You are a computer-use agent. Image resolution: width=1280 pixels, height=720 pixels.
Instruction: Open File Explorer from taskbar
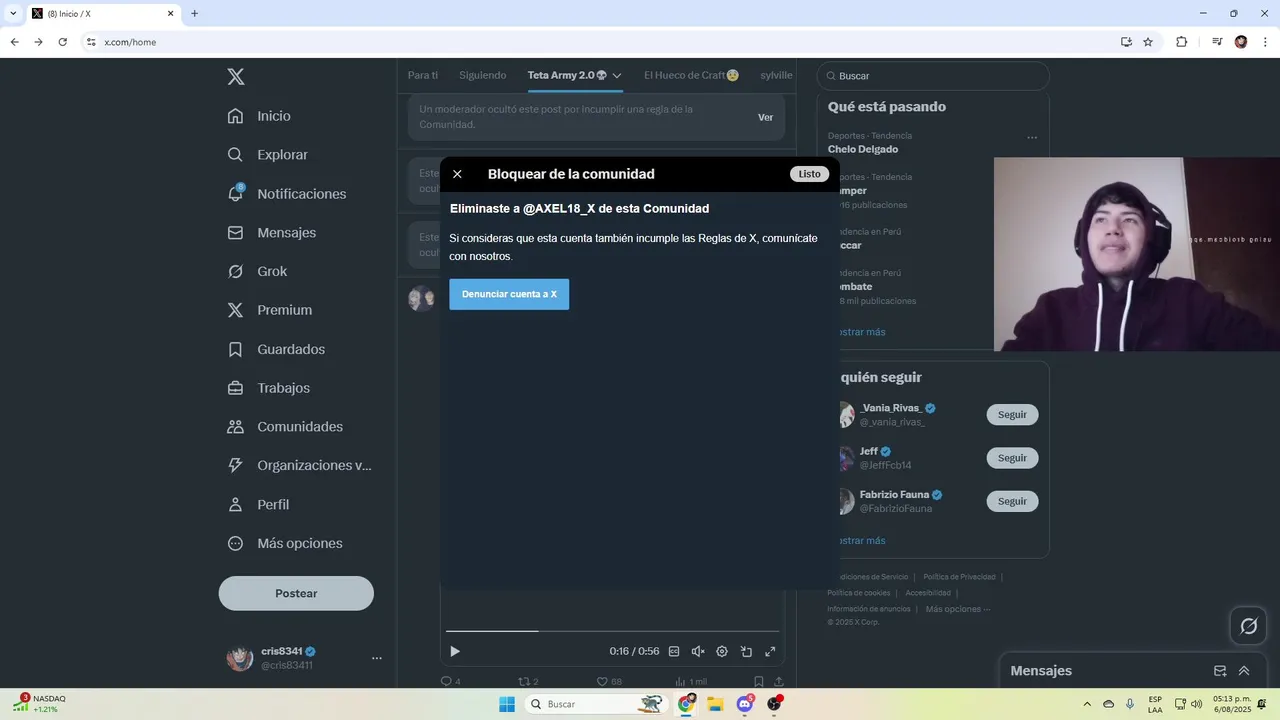point(715,704)
